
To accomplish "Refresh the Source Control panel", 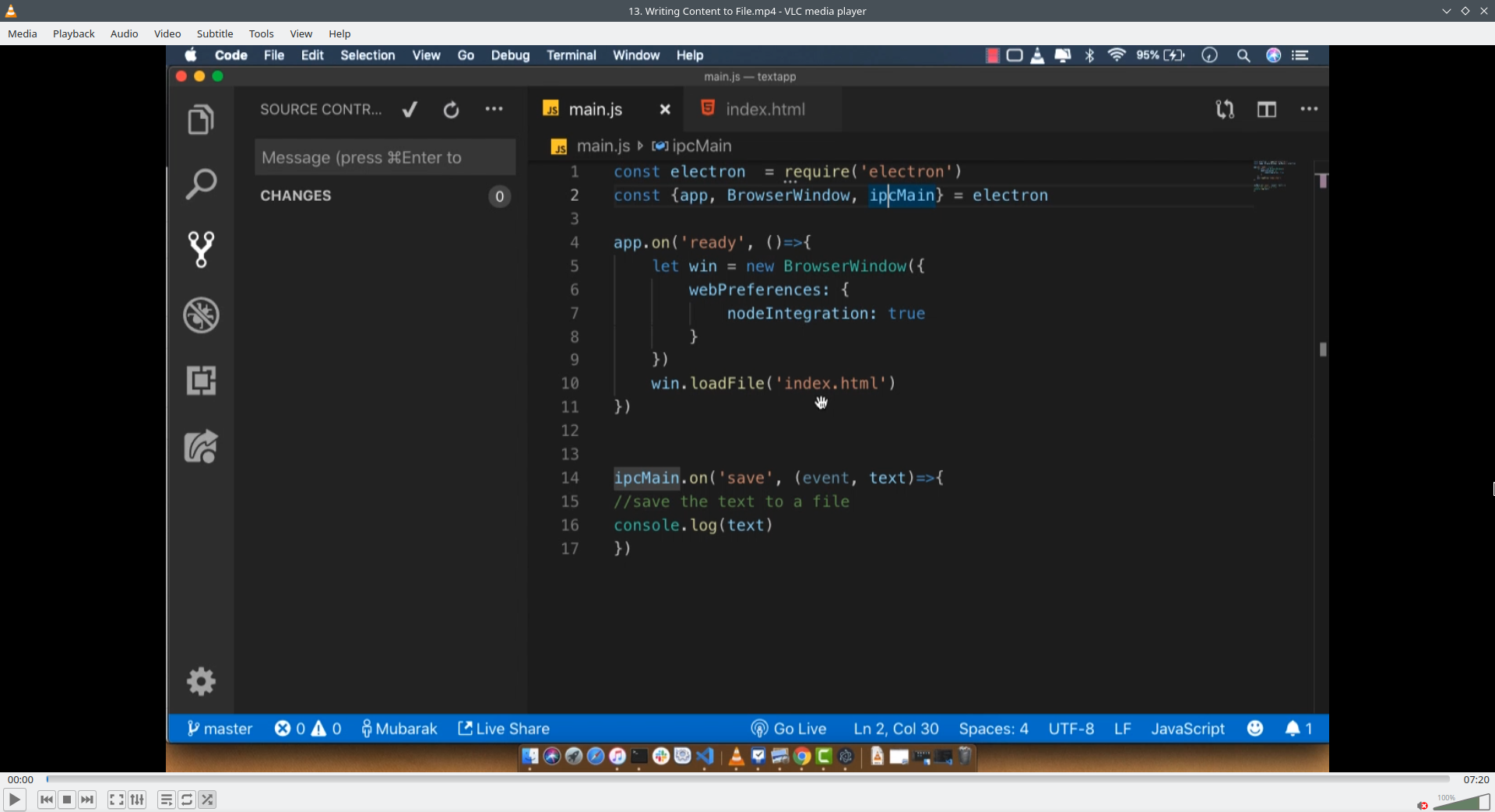I will (x=451, y=110).
